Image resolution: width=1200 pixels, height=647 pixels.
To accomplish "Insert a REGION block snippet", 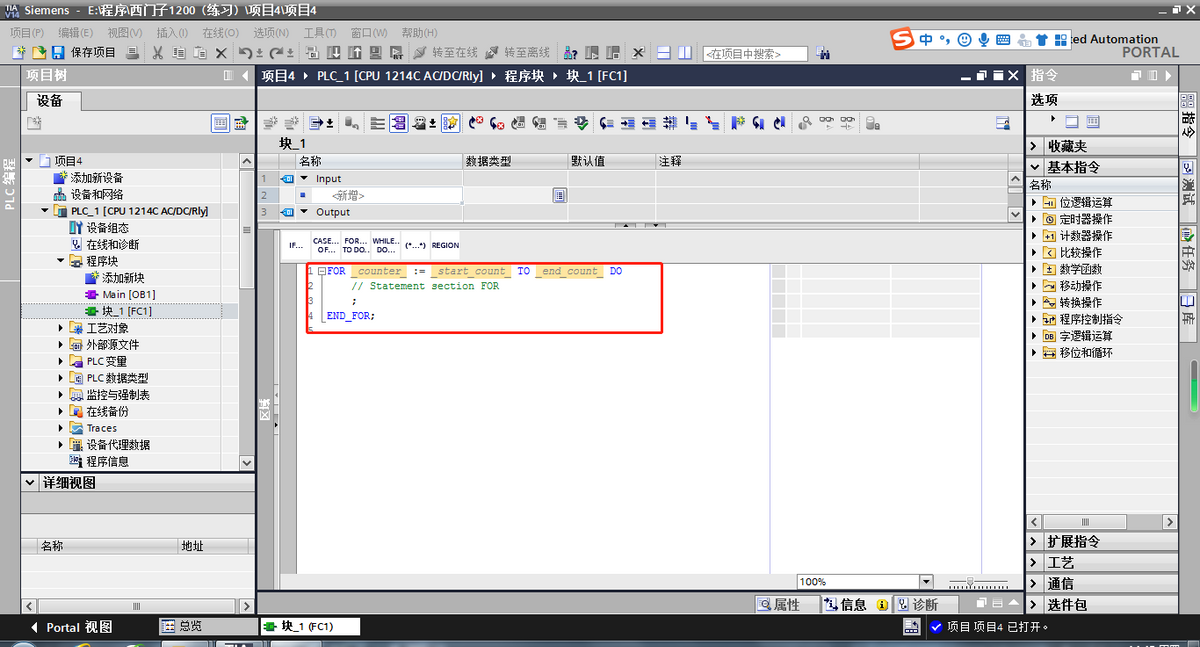I will 445,245.
